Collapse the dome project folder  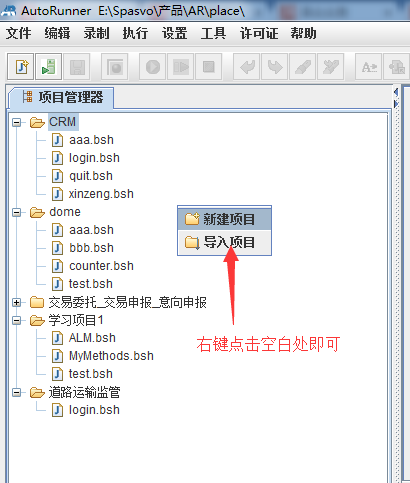pyautogui.click(x=16, y=212)
